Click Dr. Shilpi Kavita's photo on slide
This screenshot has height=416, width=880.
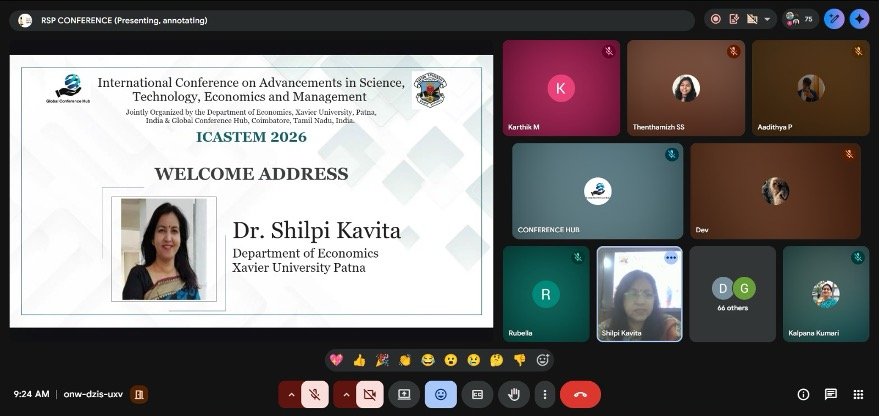164,249
